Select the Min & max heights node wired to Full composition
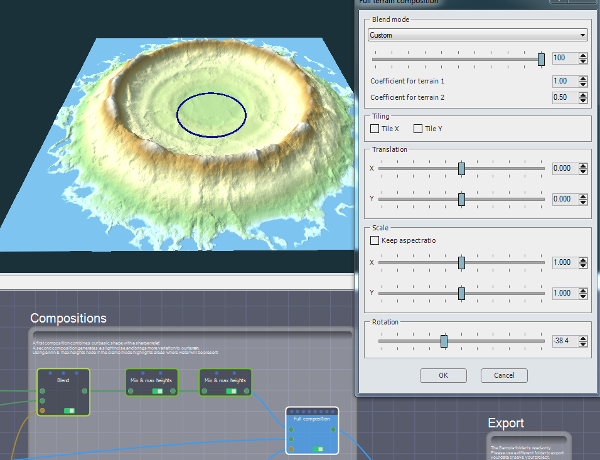 point(225,380)
